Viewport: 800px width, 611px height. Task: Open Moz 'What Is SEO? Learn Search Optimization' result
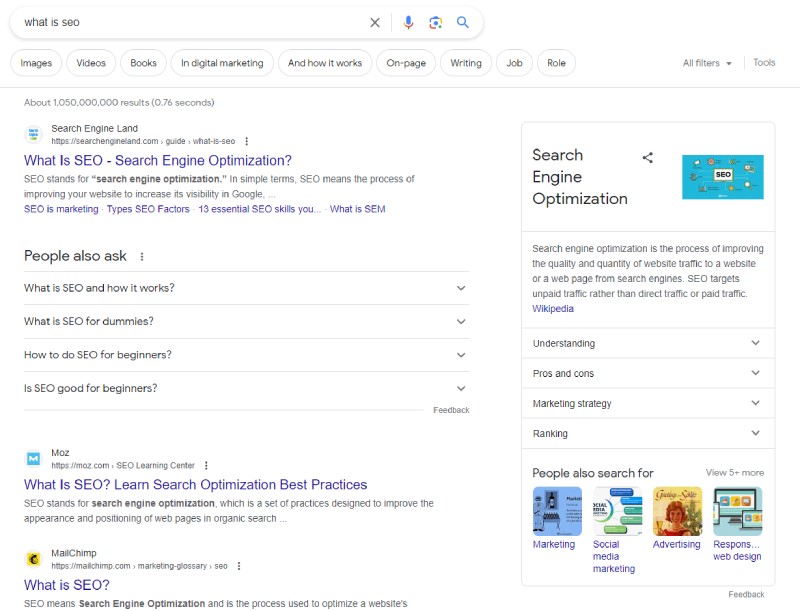(x=195, y=485)
